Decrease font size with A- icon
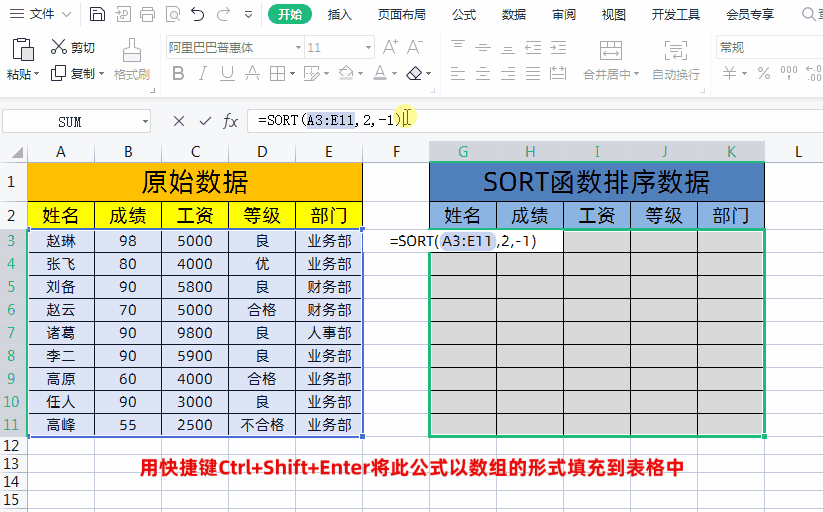Image resolution: width=823 pixels, height=512 pixels. (415, 47)
